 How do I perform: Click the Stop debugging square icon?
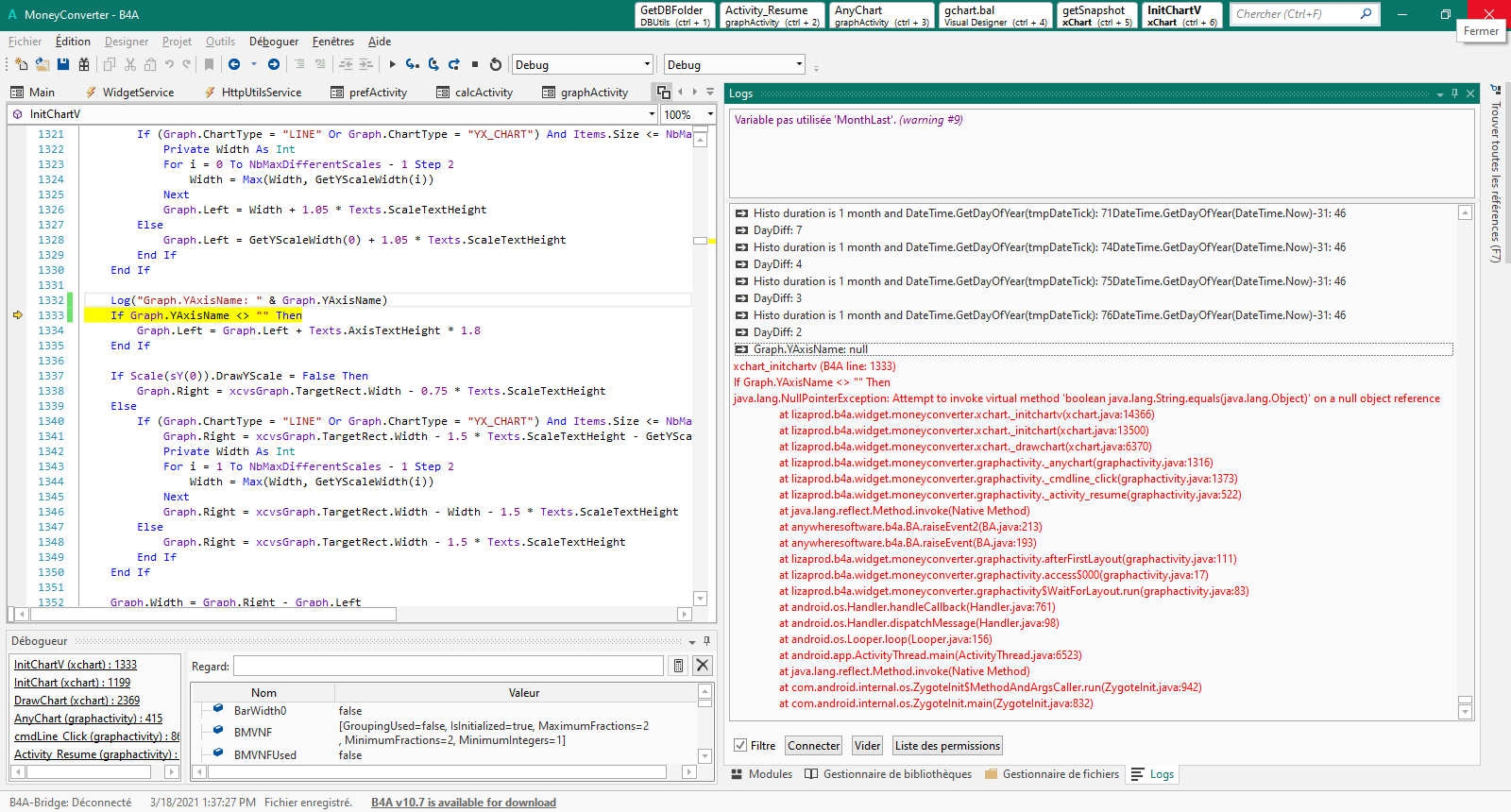[x=475, y=64]
